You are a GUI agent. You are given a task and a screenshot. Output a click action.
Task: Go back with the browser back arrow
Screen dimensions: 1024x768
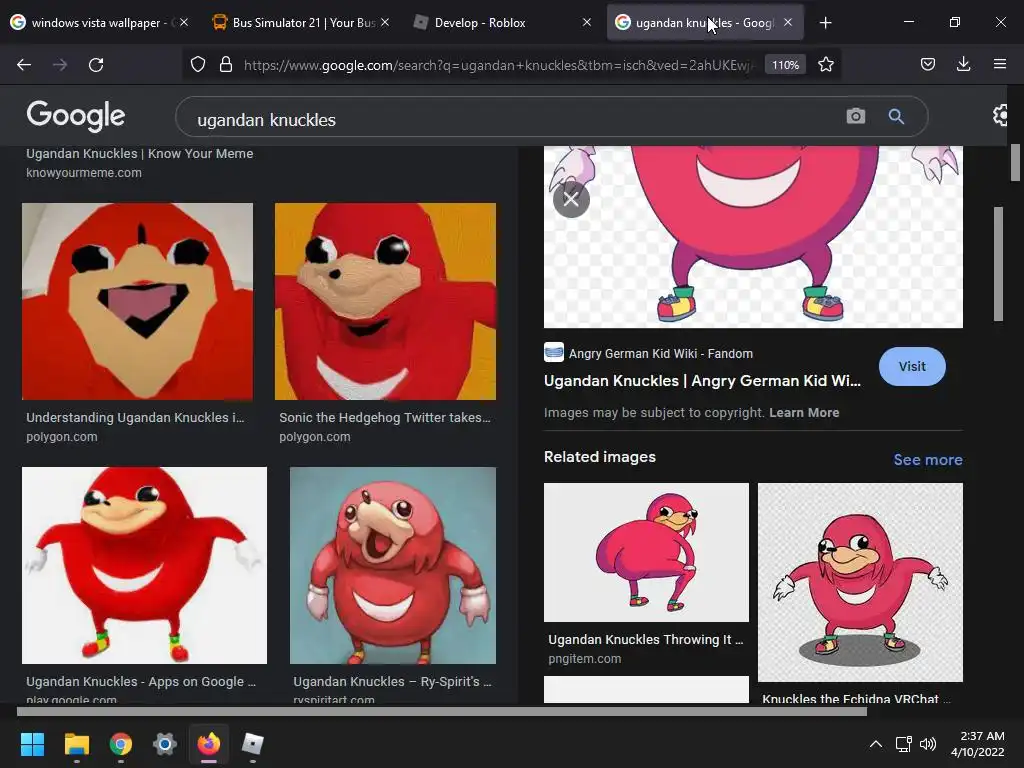point(24,65)
